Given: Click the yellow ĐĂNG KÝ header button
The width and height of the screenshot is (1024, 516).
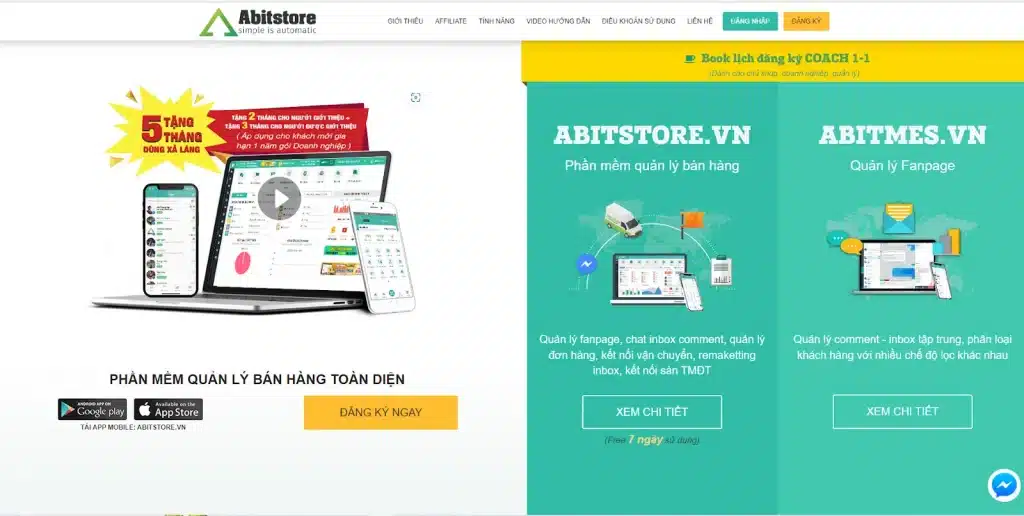Looking at the screenshot, I should coord(807,22).
